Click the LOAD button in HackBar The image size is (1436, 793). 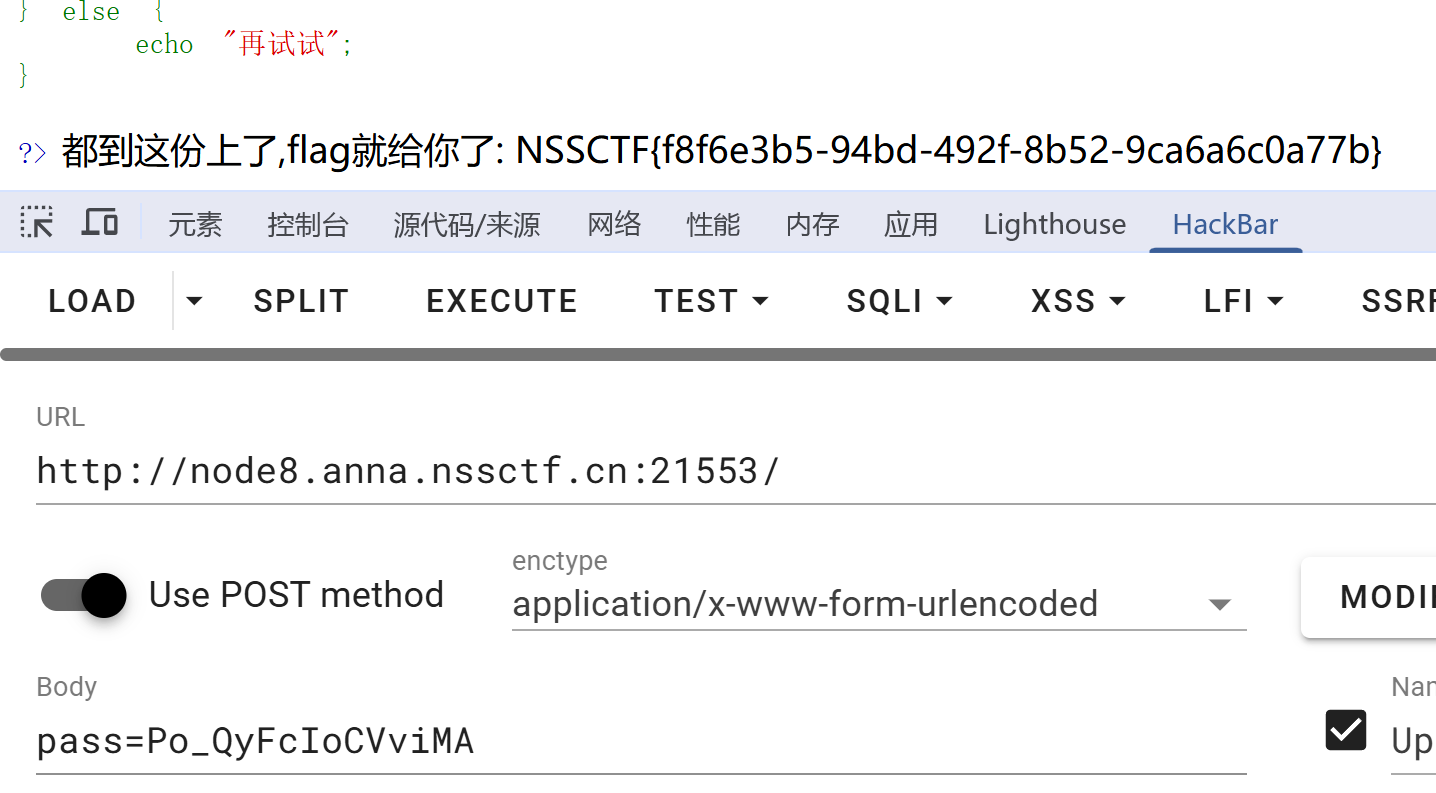coord(92,301)
